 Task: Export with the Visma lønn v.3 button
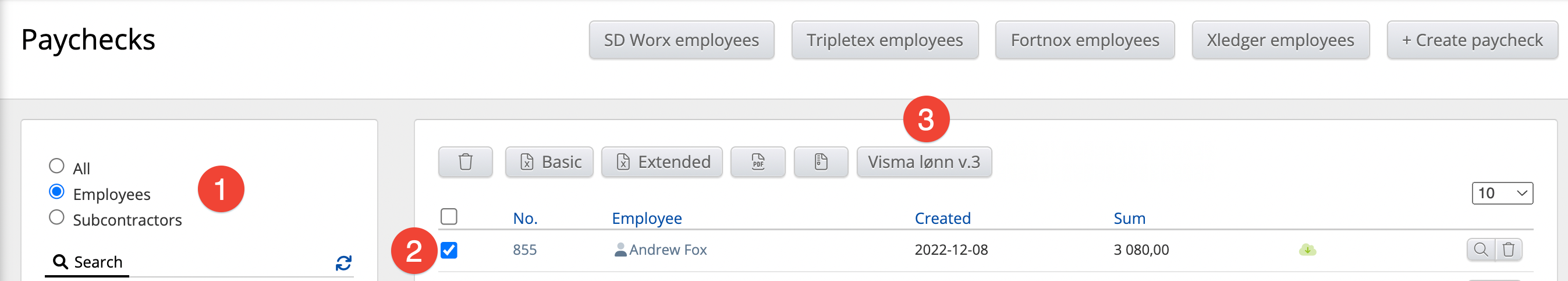pos(924,162)
